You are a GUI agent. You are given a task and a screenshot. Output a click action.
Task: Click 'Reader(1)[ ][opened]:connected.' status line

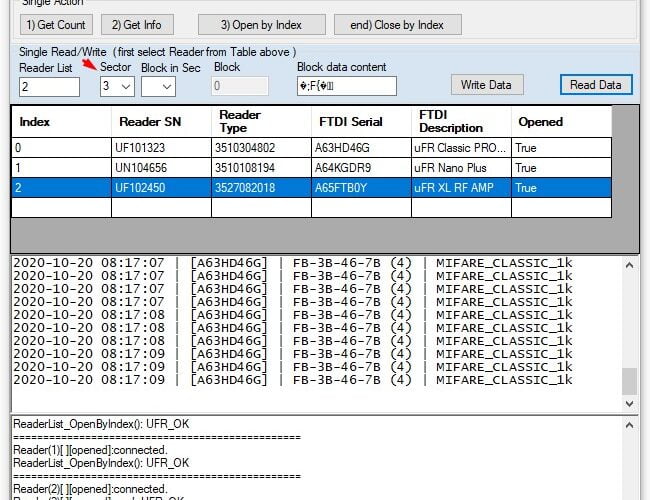90,450
